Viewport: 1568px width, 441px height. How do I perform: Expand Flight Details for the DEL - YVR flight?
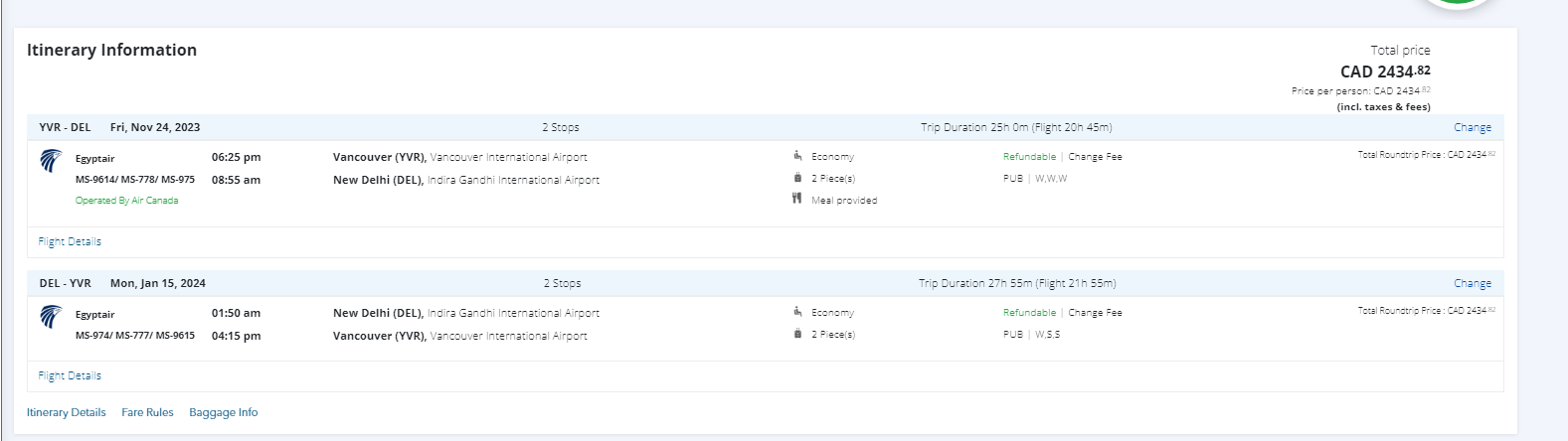coord(70,375)
